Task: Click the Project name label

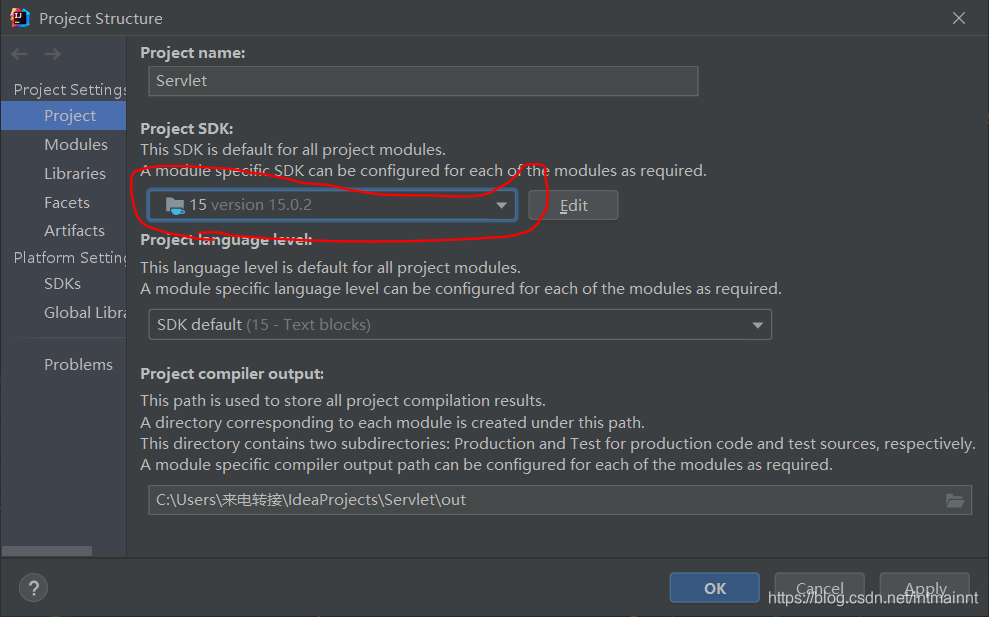Action: (192, 53)
